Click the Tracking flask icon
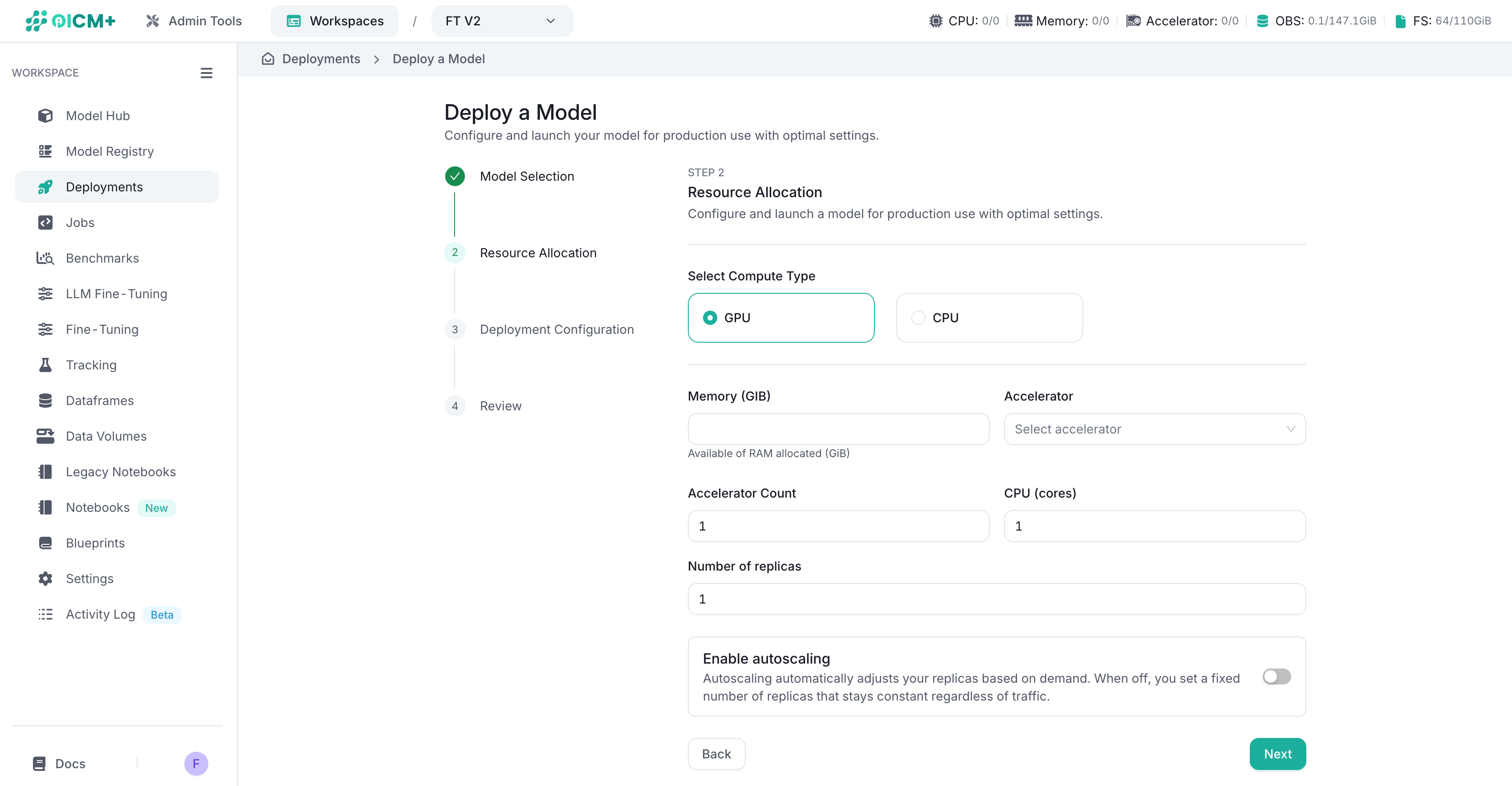The height and width of the screenshot is (786, 1512). 45,365
